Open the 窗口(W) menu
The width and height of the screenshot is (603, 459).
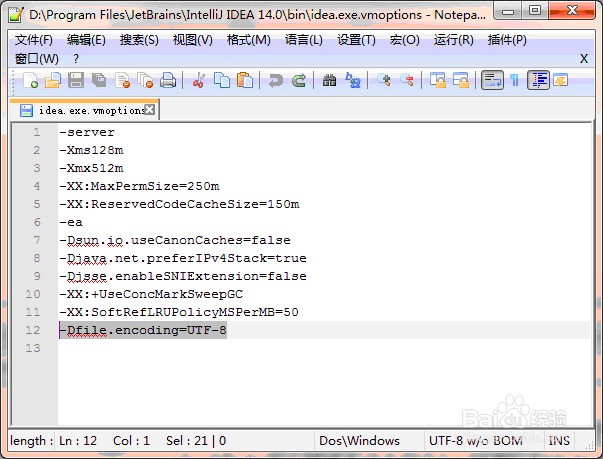37,59
